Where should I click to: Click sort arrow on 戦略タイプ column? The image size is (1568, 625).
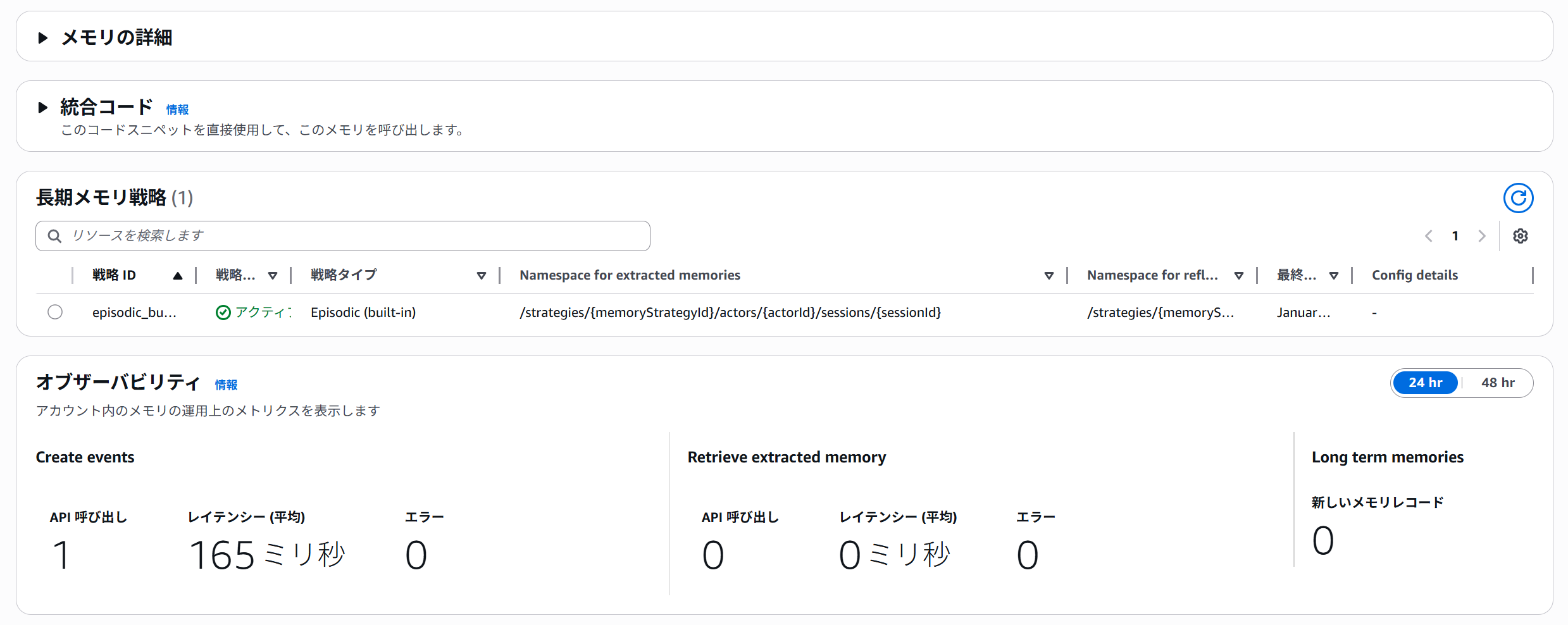tap(481, 276)
